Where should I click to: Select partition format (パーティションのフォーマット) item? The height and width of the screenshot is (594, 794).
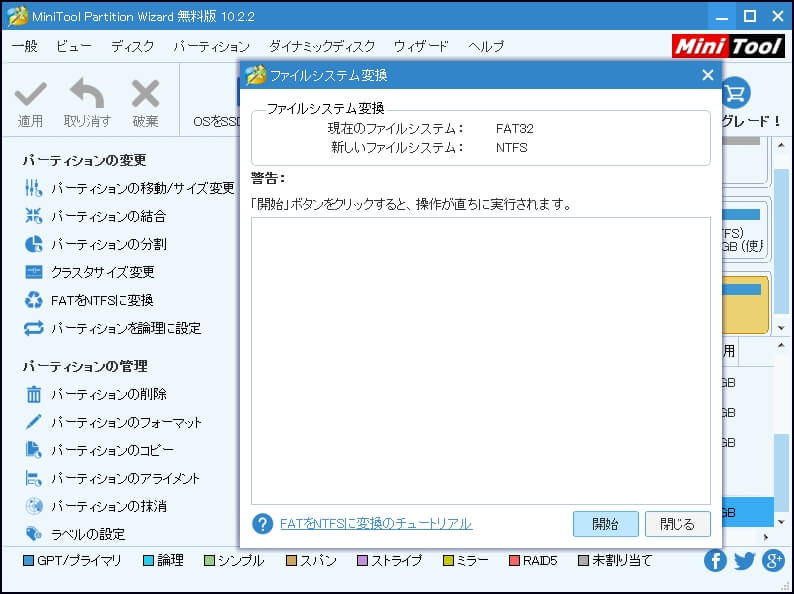126,422
